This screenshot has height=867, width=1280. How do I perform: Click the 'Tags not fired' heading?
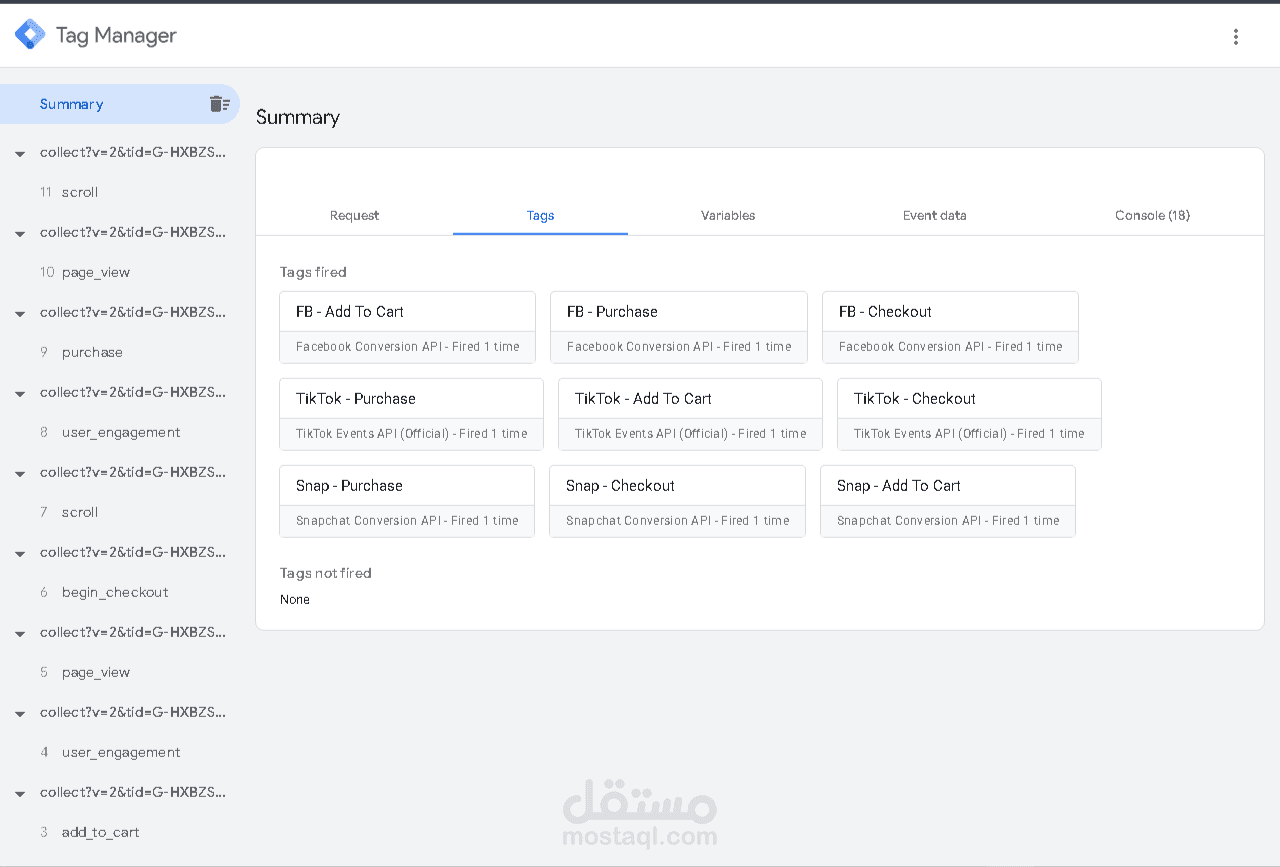pos(326,573)
